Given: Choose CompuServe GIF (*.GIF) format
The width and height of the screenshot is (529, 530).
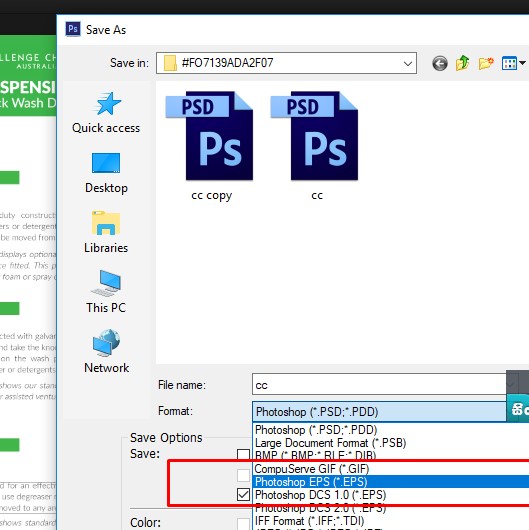Looking at the screenshot, I should click(x=390, y=469).
